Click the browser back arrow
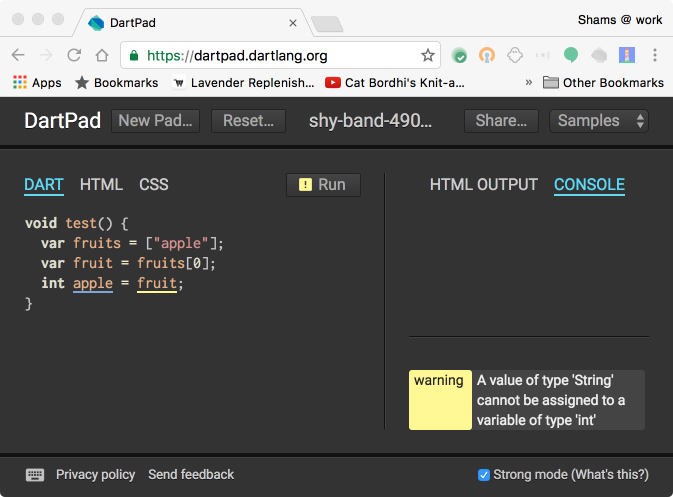This screenshot has height=497, width=673. point(18,56)
